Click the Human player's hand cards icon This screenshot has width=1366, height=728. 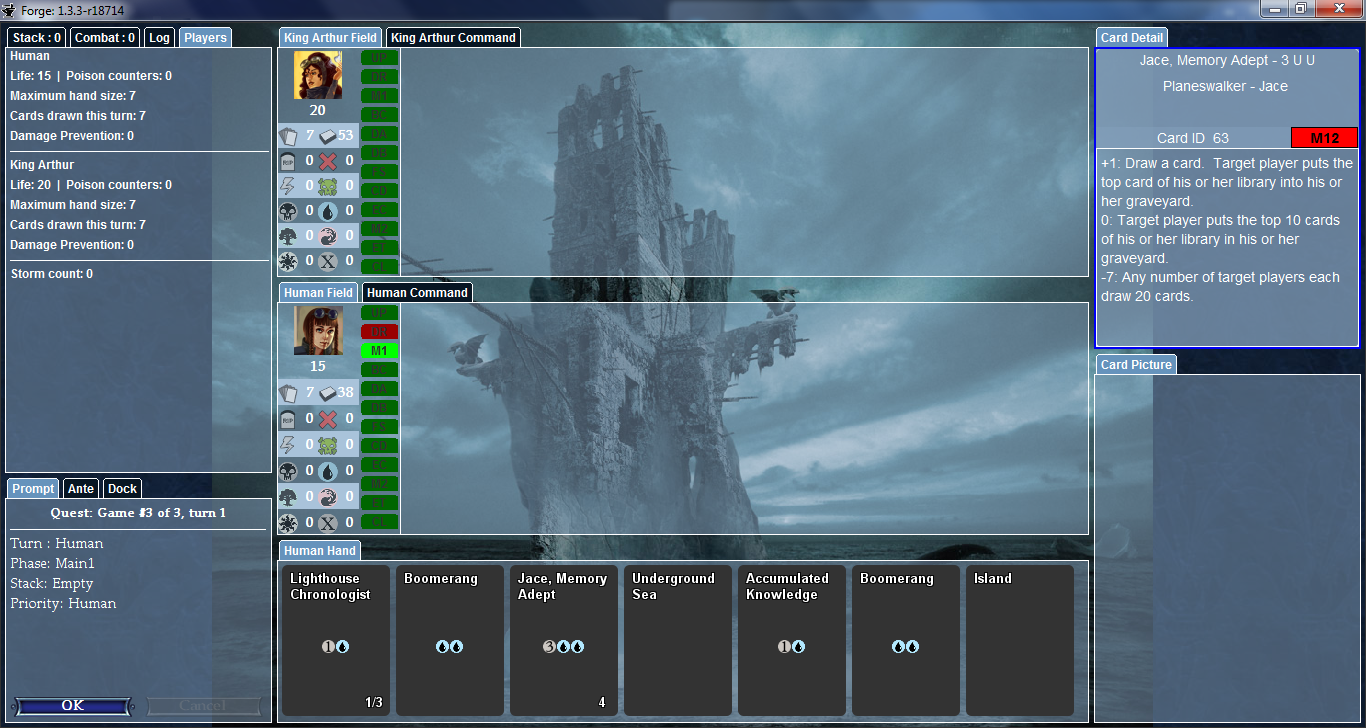[x=288, y=393]
